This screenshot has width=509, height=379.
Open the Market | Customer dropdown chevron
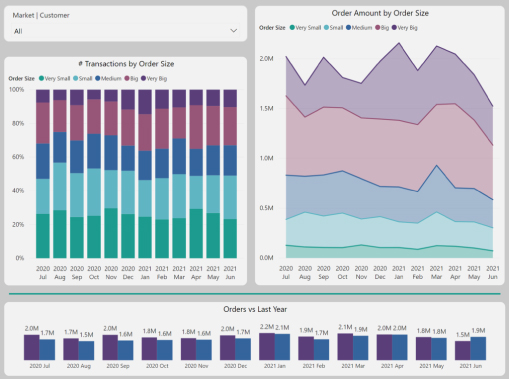point(234,31)
